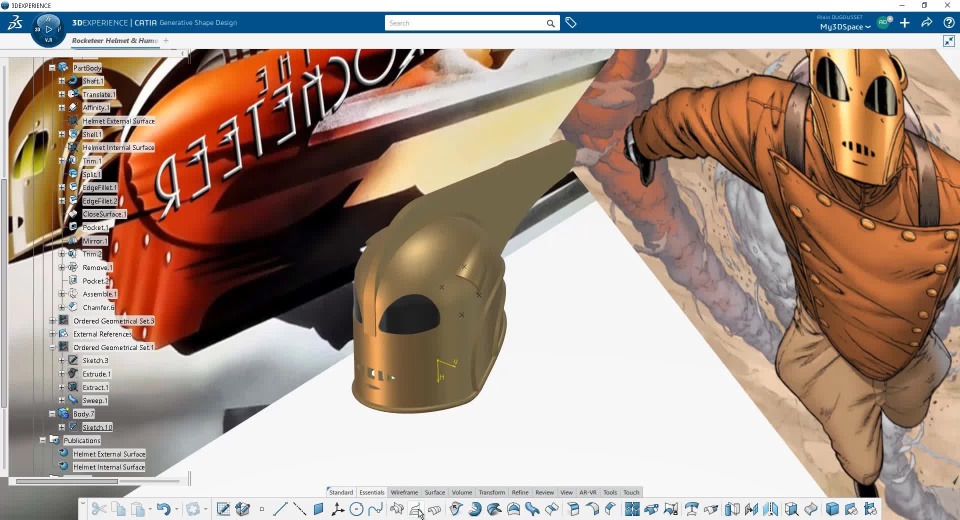Select the External References node
Screen dimensions: 960x520
coord(102,334)
